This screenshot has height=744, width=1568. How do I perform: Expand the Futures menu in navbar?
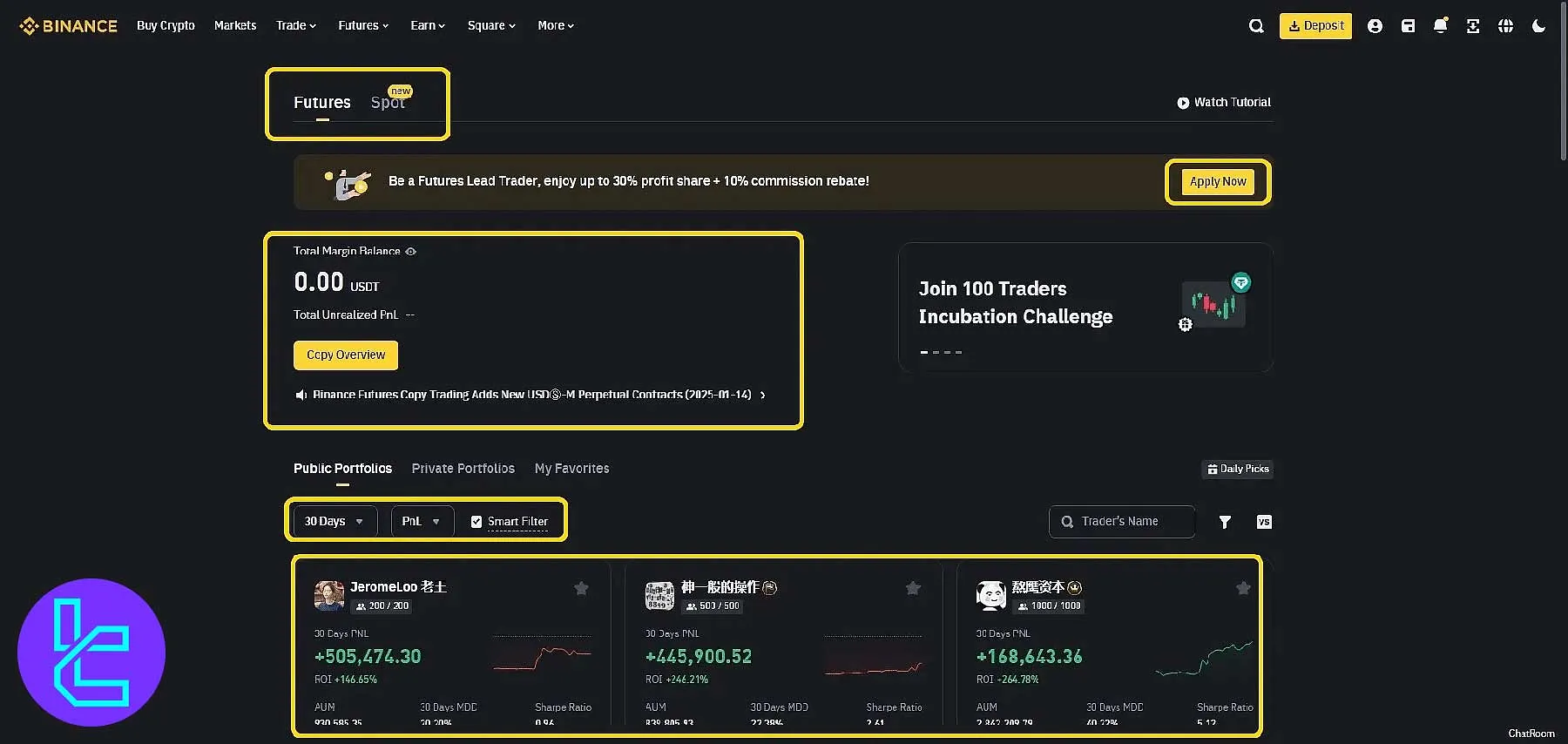(x=363, y=25)
